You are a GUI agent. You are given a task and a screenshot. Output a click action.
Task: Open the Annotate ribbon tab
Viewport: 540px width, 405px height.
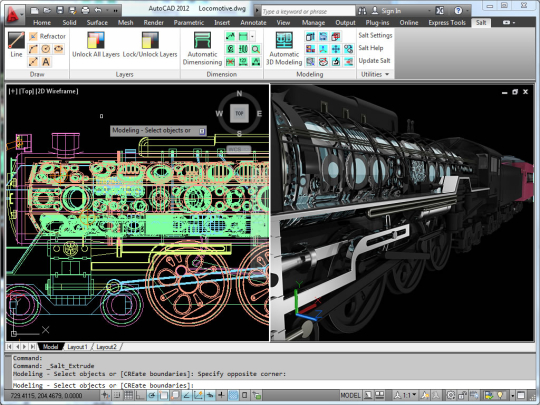[253, 22]
